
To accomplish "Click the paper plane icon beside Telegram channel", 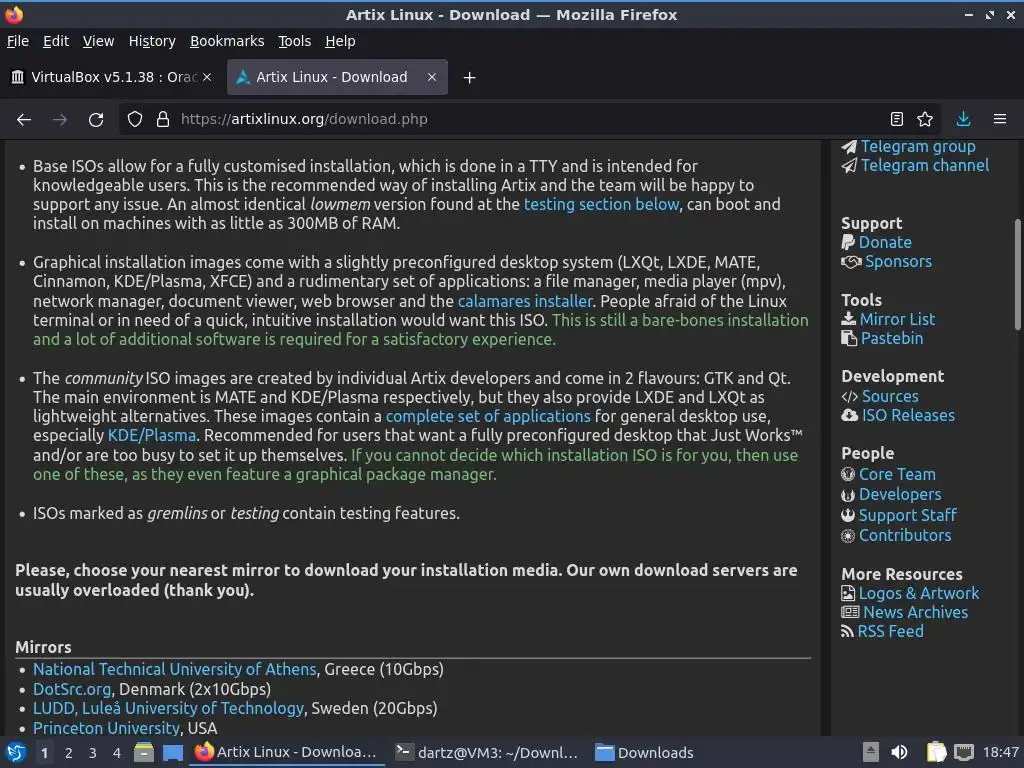I will pos(849,165).
